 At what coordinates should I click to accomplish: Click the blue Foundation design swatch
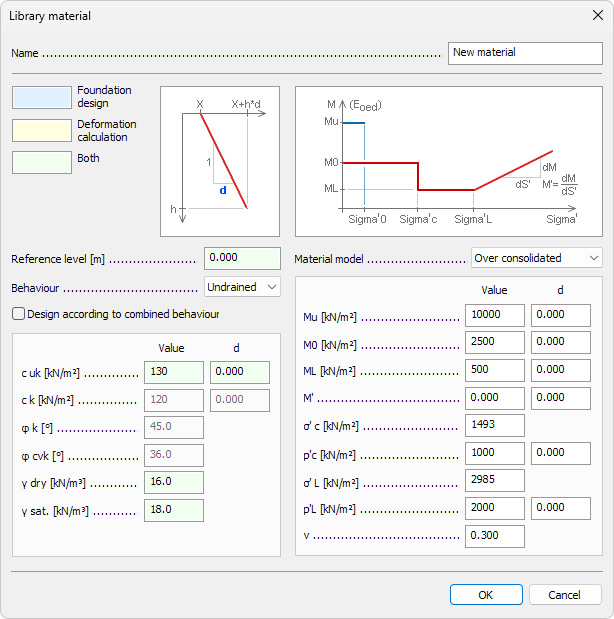tap(41, 97)
